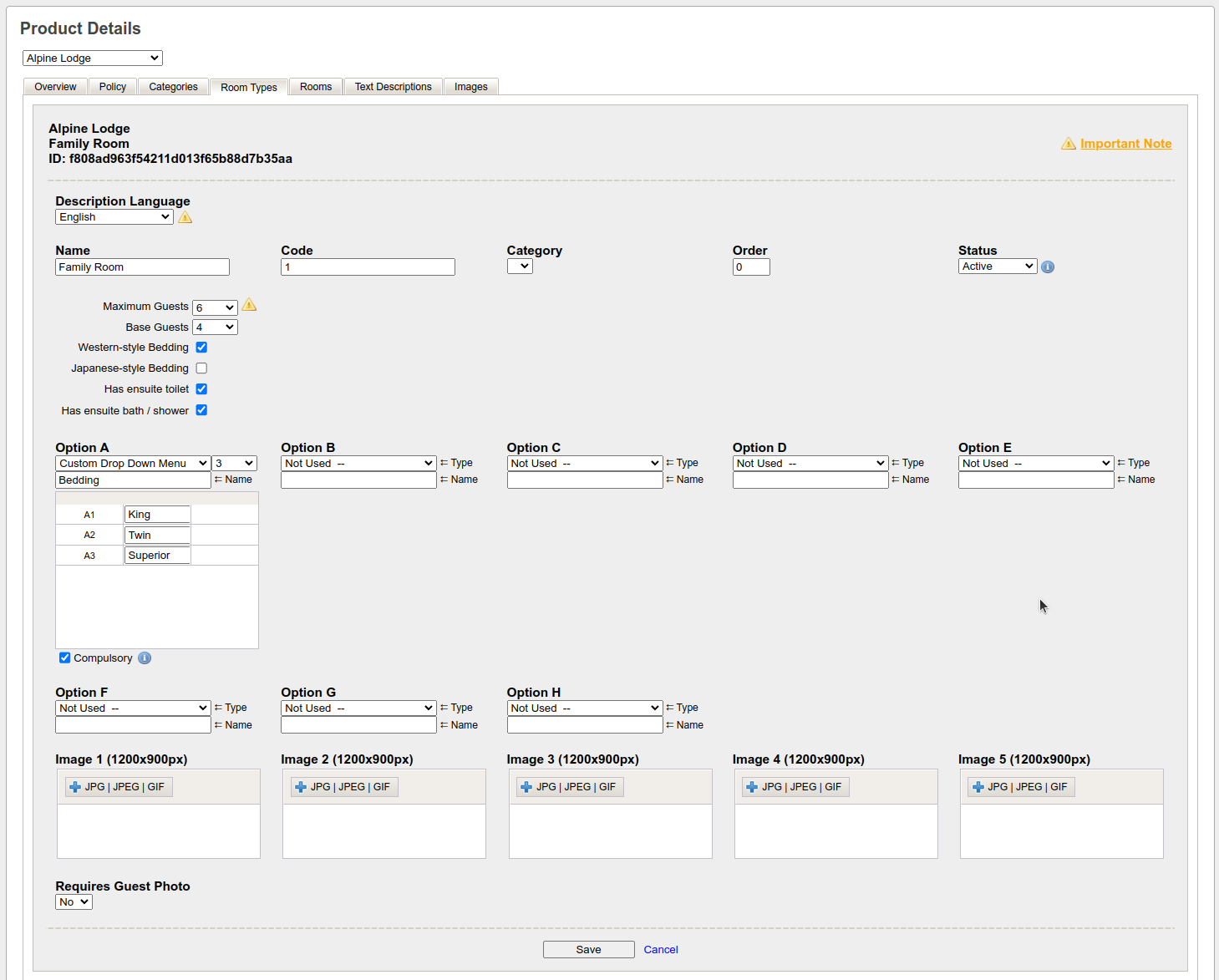This screenshot has width=1219, height=980.
Task: Click the Name field containing Family Room
Action: pos(142,267)
